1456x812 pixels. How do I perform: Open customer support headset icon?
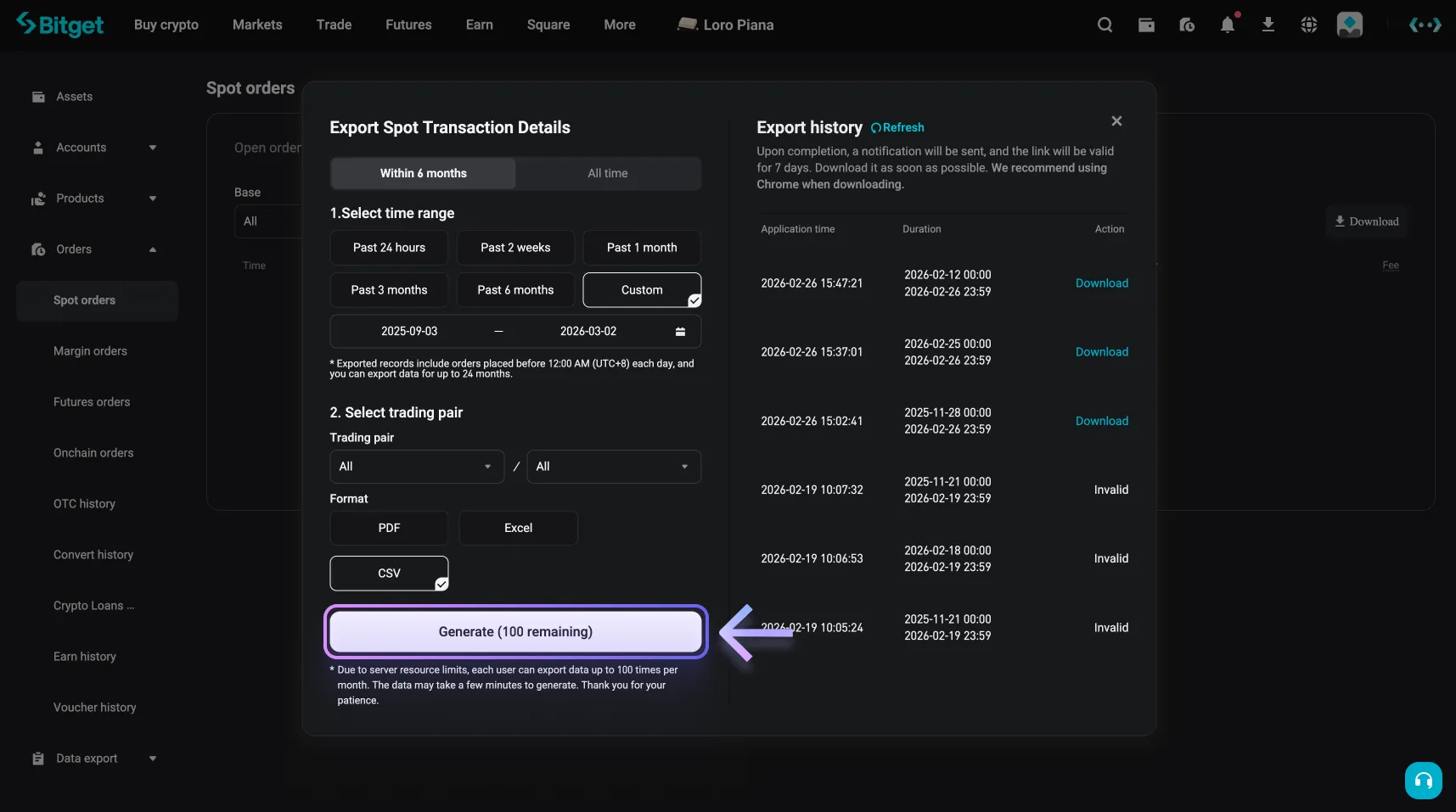coord(1423,781)
